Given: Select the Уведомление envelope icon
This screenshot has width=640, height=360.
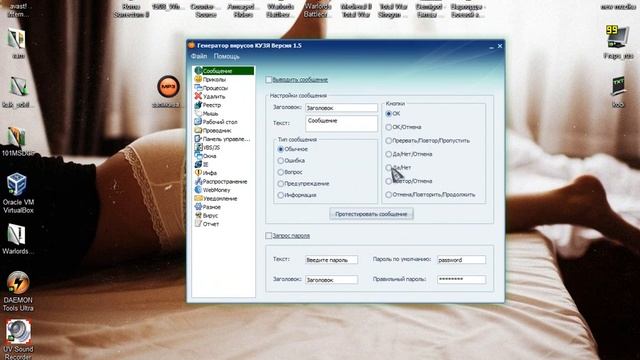Looking at the screenshot, I should [x=198, y=198].
